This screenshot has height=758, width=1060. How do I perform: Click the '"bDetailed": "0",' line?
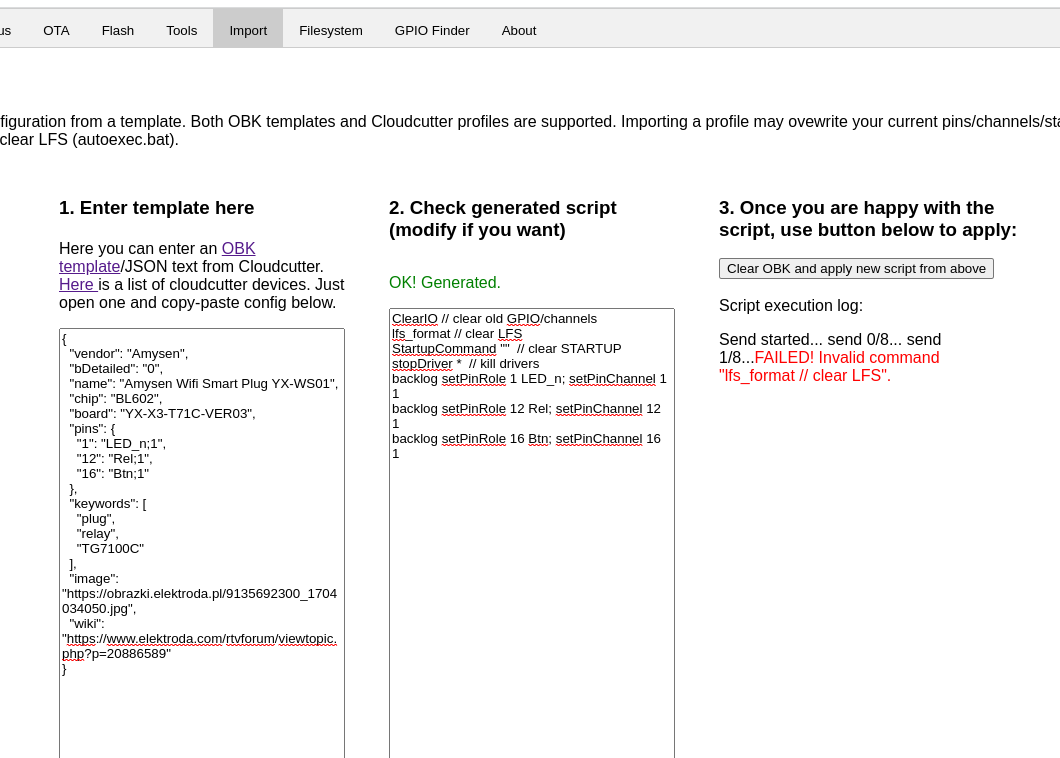[116, 369]
